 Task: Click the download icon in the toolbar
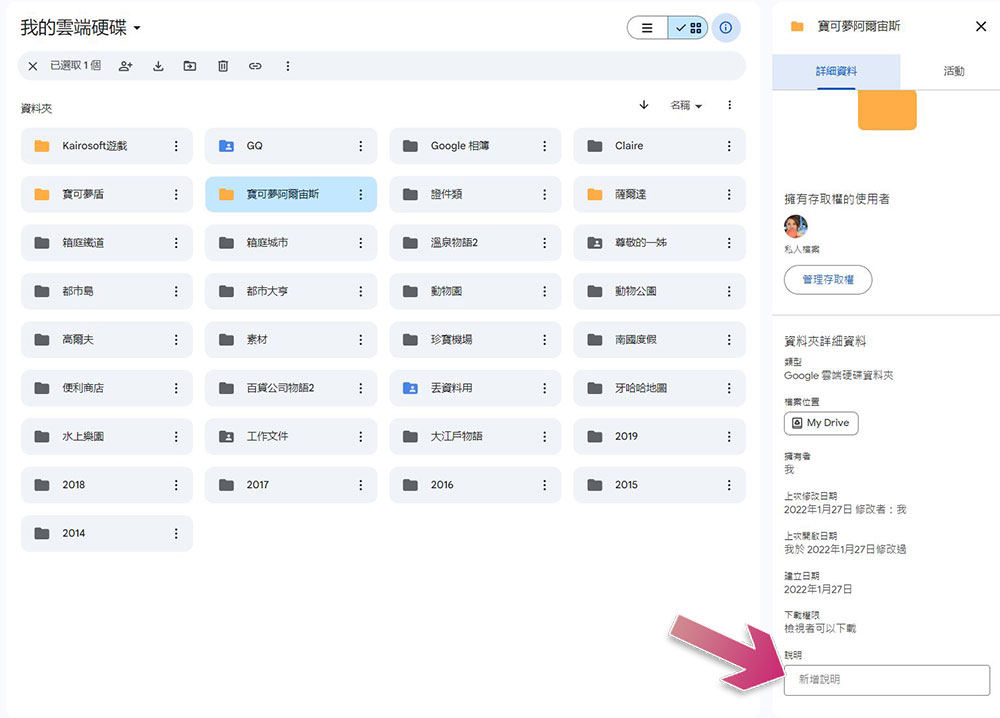pos(158,66)
